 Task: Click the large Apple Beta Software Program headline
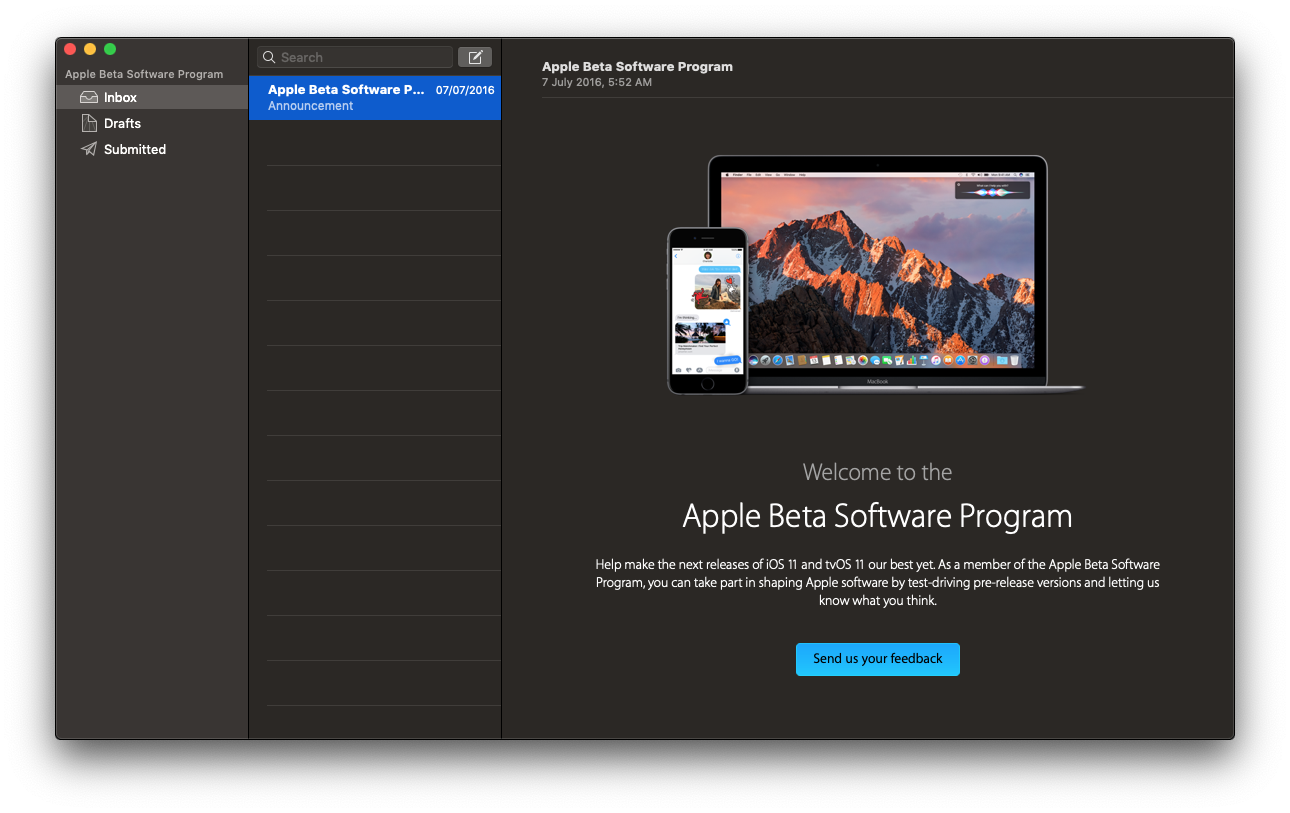(x=877, y=516)
